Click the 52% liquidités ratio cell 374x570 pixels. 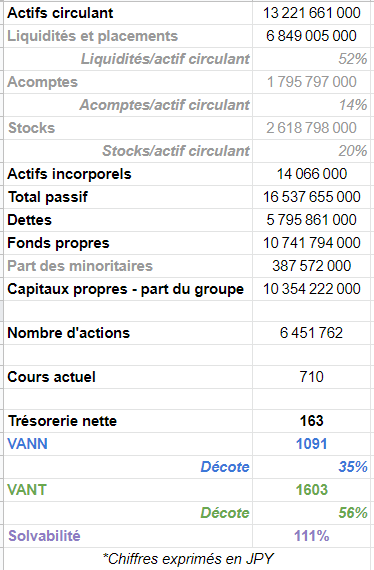tap(311, 59)
